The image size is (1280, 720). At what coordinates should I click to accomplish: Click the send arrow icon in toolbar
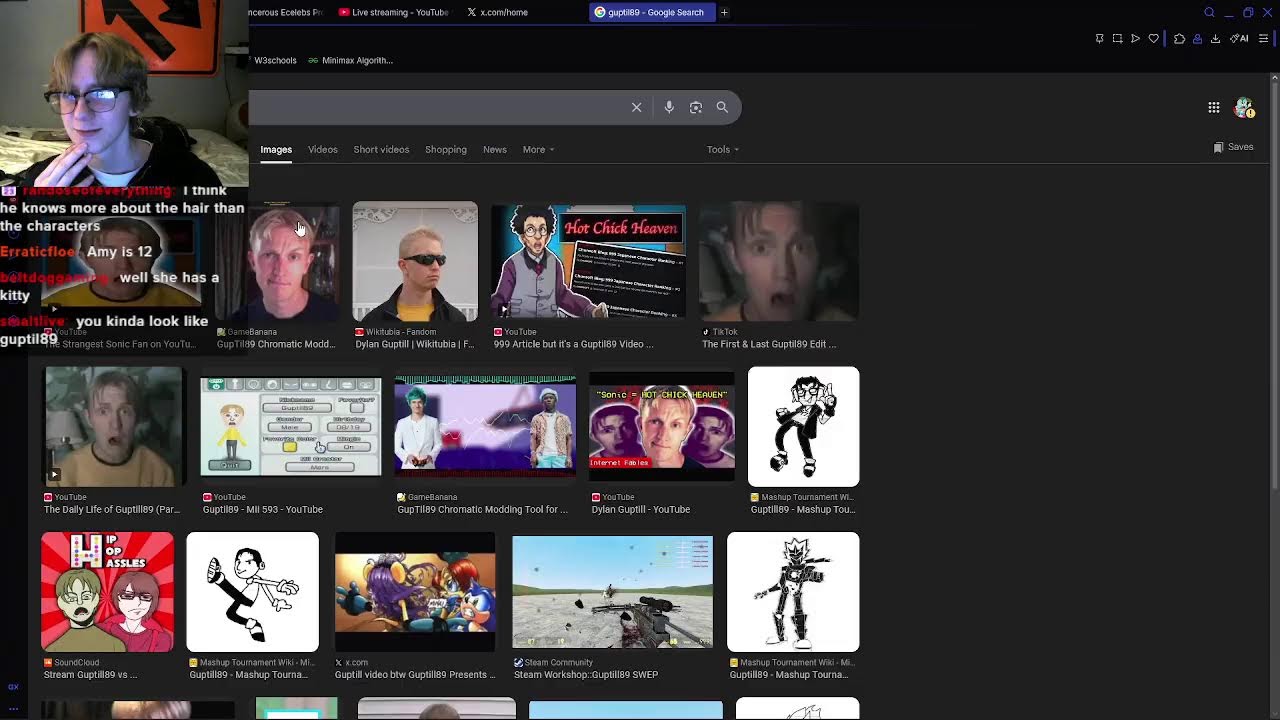[x=1135, y=39]
